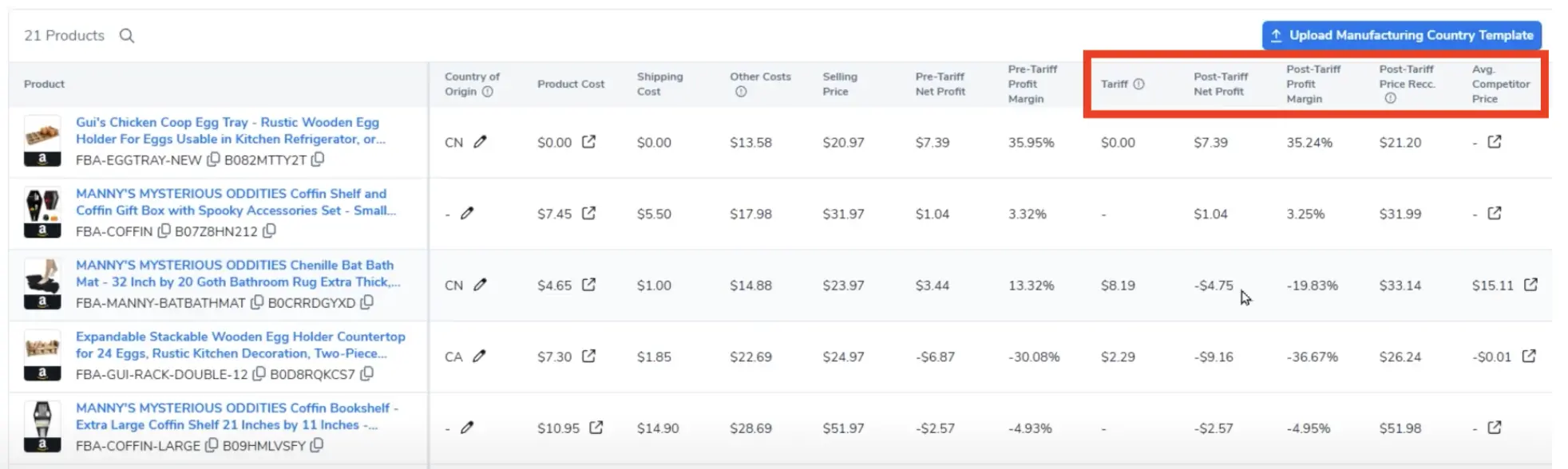The height and width of the screenshot is (469, 1568).
Task: Select the $13.58 other costs value
Action: coord(750,143)
